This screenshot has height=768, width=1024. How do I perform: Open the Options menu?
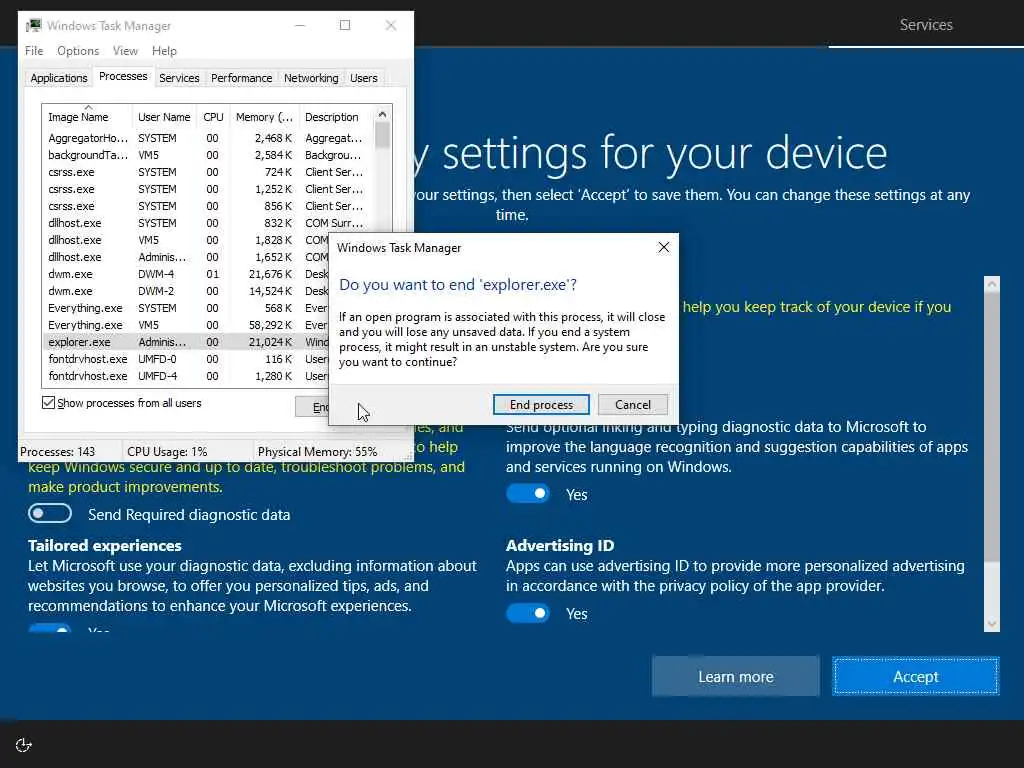pyautogui.click(x=78, y=51)
